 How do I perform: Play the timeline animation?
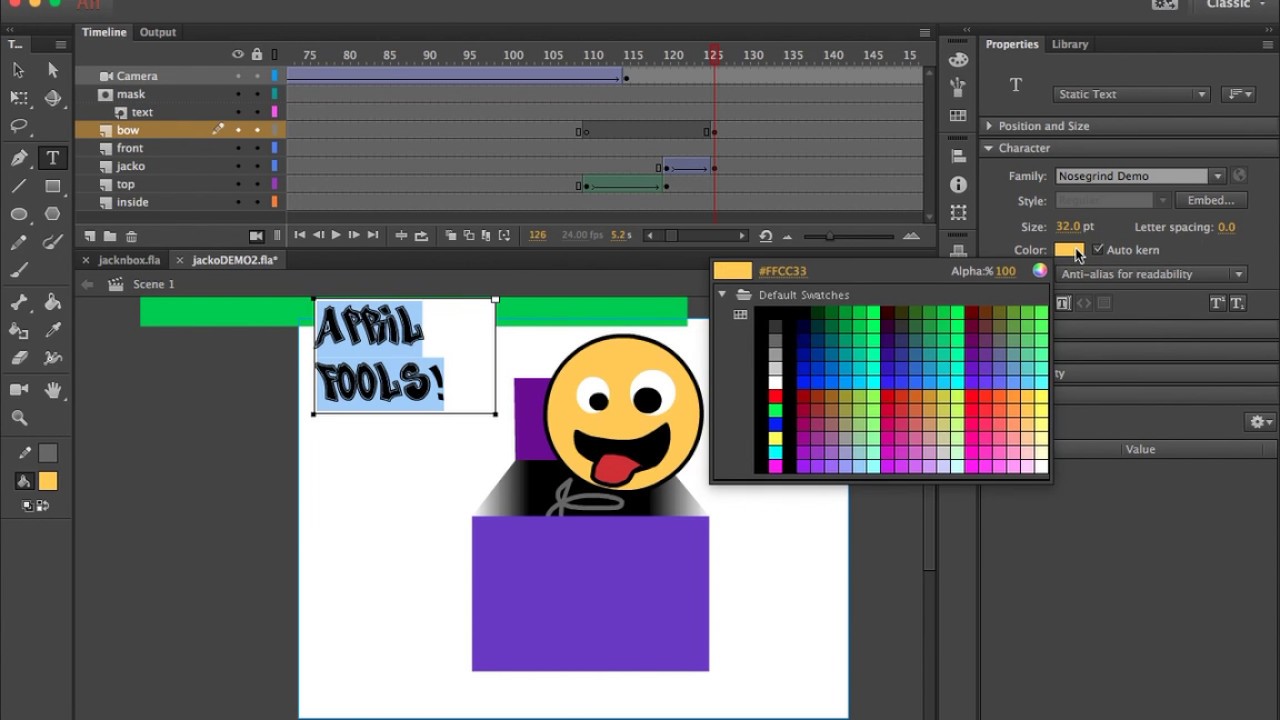(336, 235)
